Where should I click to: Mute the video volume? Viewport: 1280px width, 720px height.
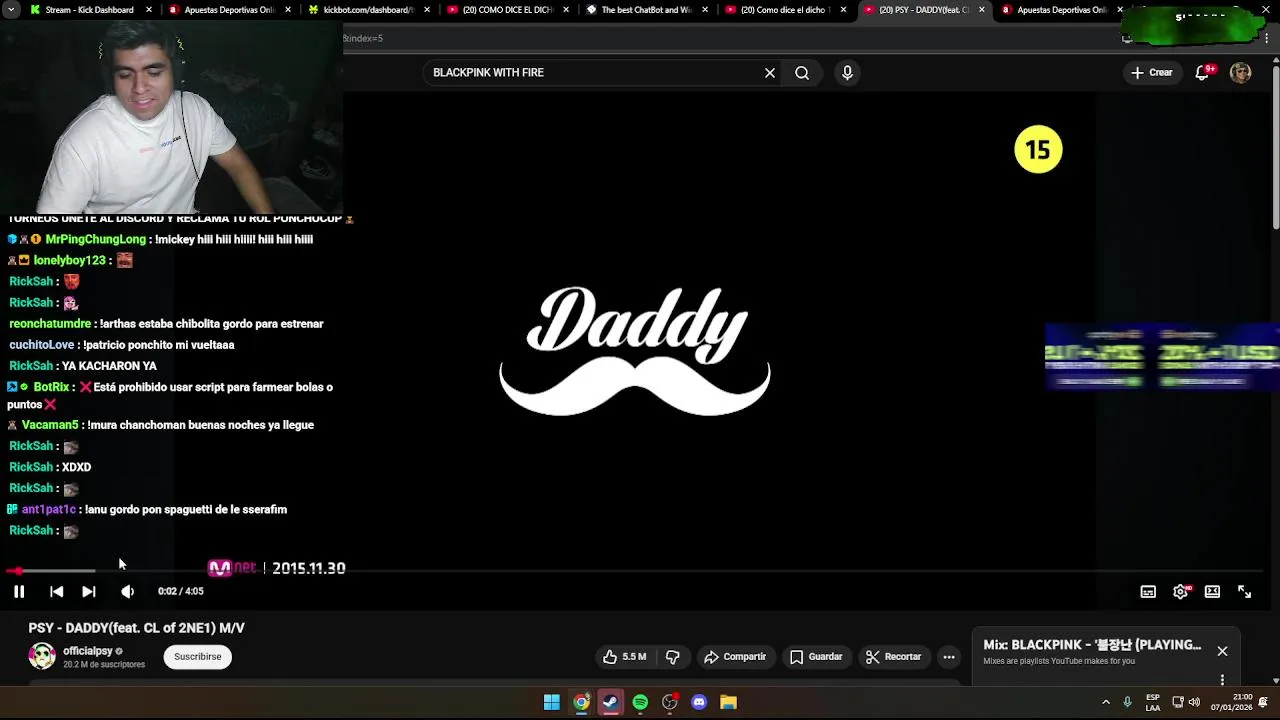127,591
